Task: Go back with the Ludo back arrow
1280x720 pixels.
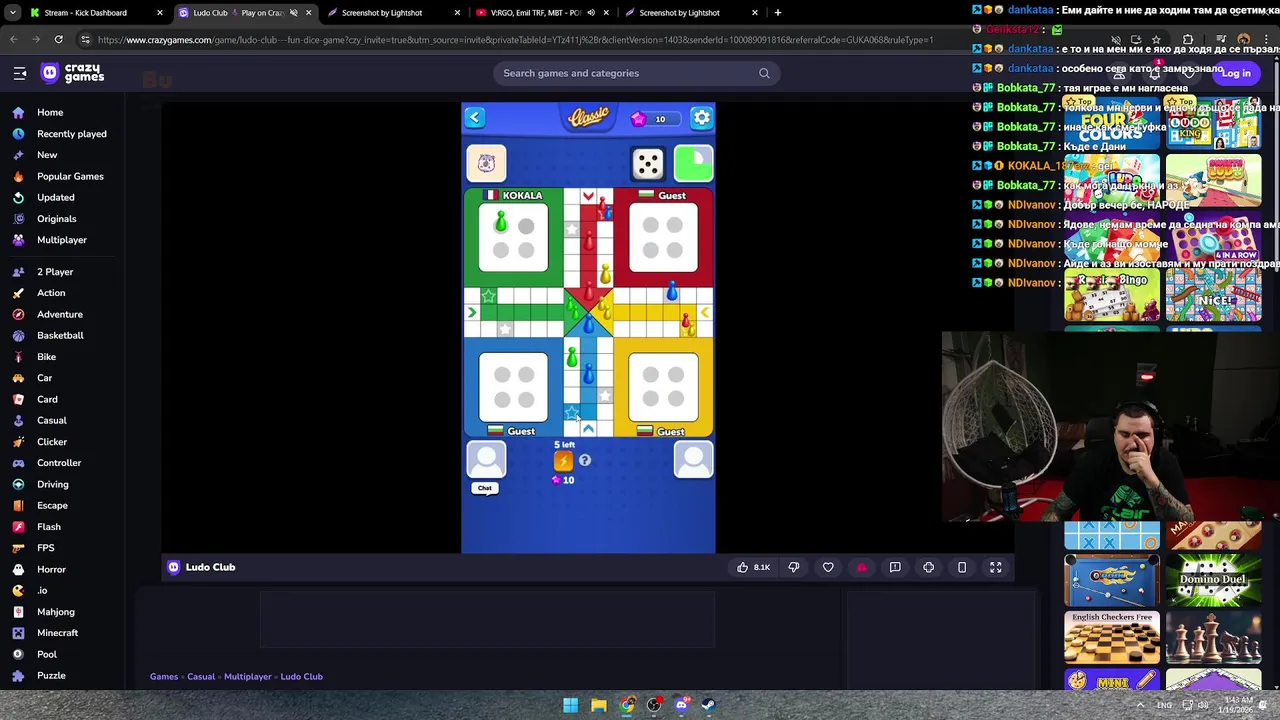Action: tap(474, 118)
